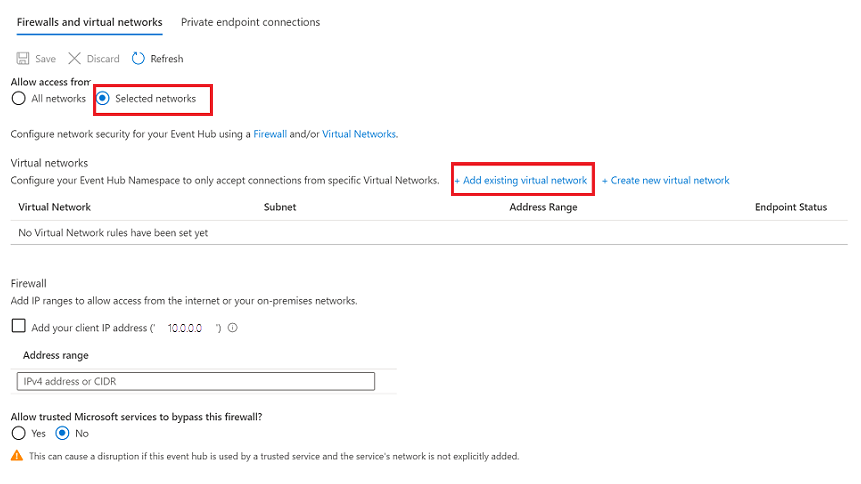Click the IPv4 address or CIDR field

coord(195,381)
